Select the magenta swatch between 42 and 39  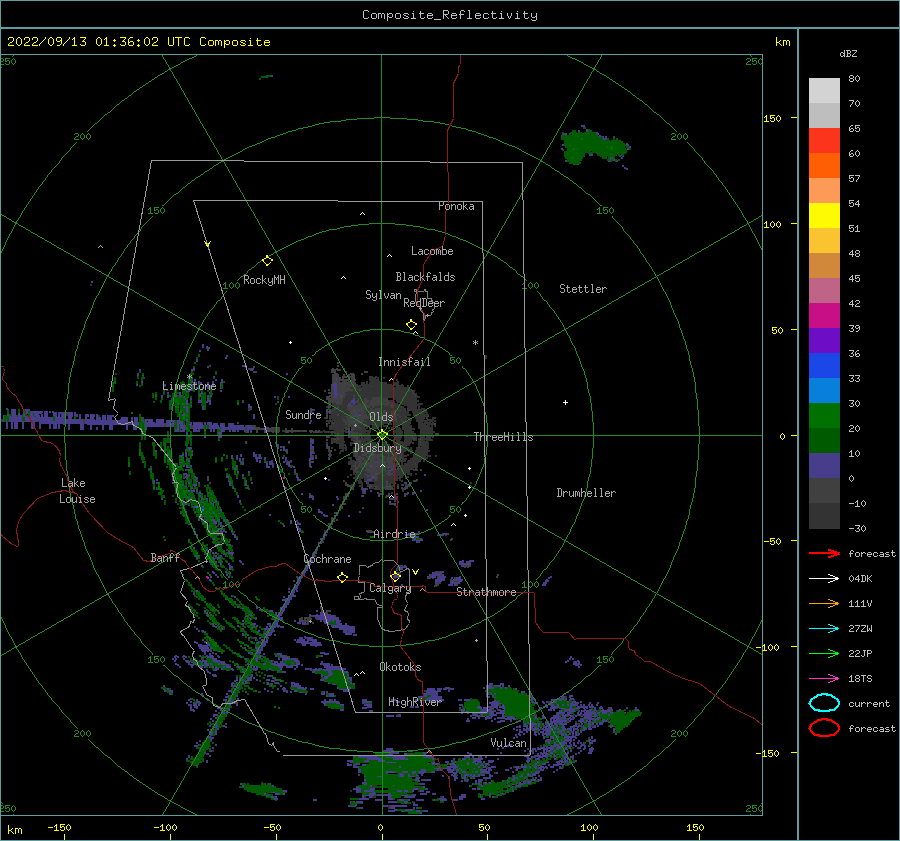tap(824, 316)
